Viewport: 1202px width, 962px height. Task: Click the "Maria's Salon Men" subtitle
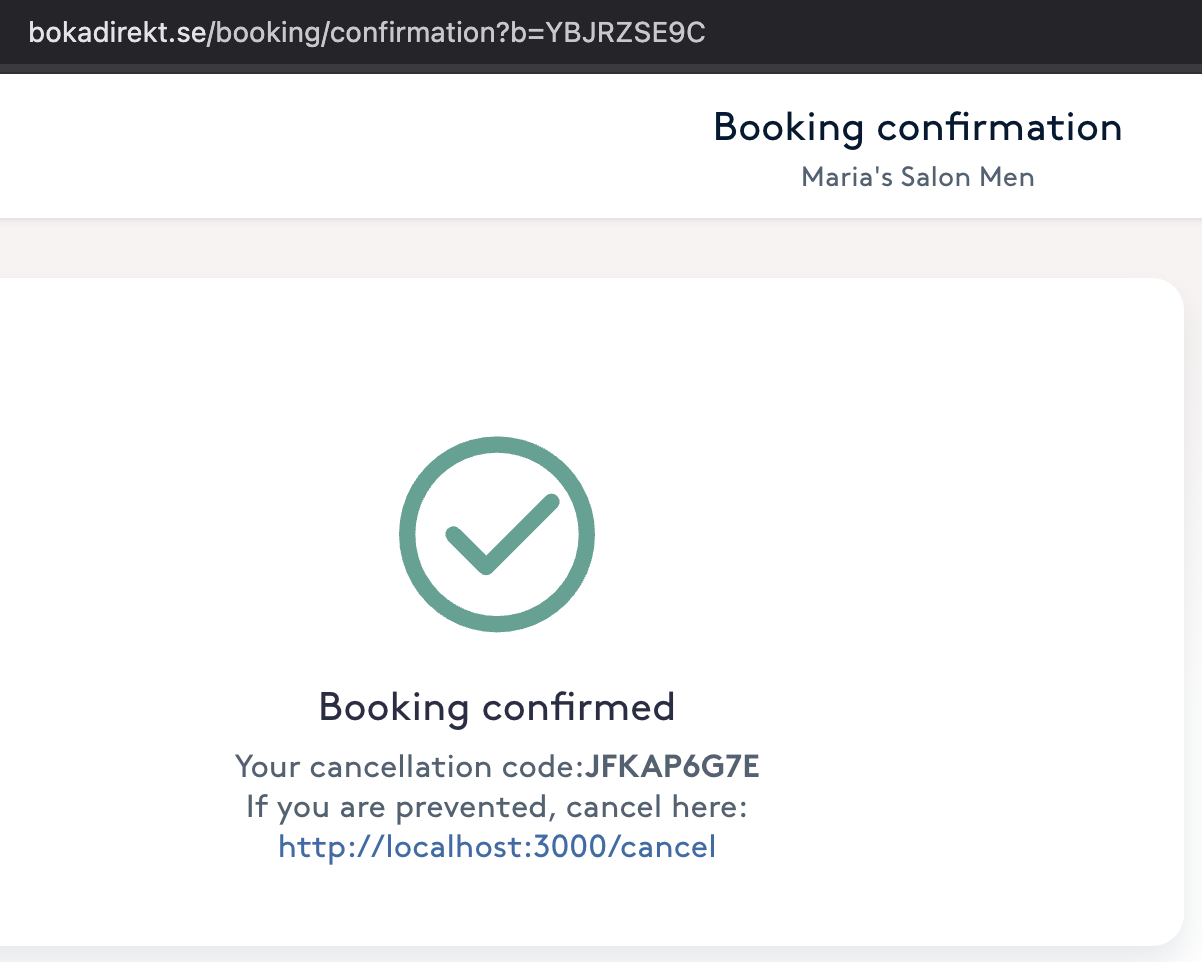point(917,178)
